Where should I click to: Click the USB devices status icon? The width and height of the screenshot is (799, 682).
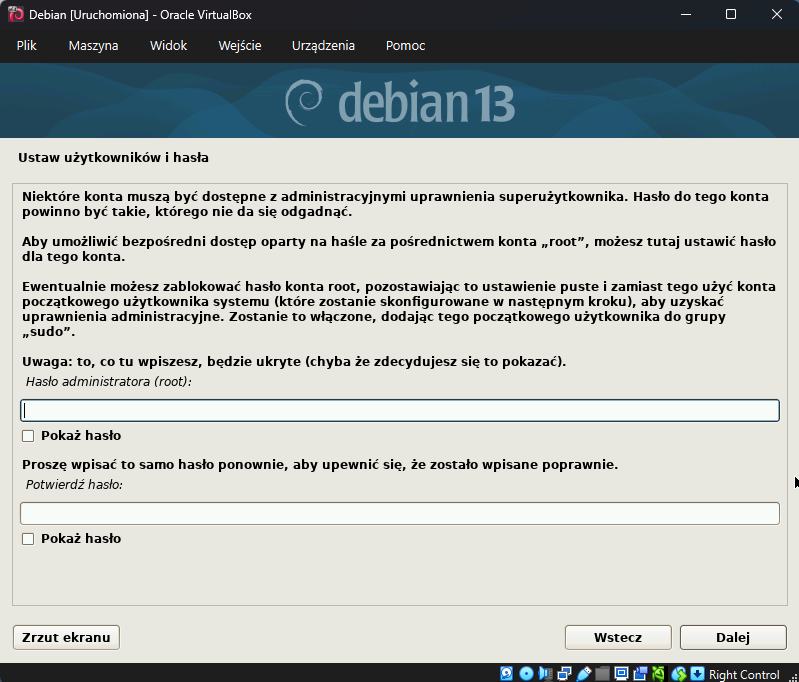(x=583, y=674)
